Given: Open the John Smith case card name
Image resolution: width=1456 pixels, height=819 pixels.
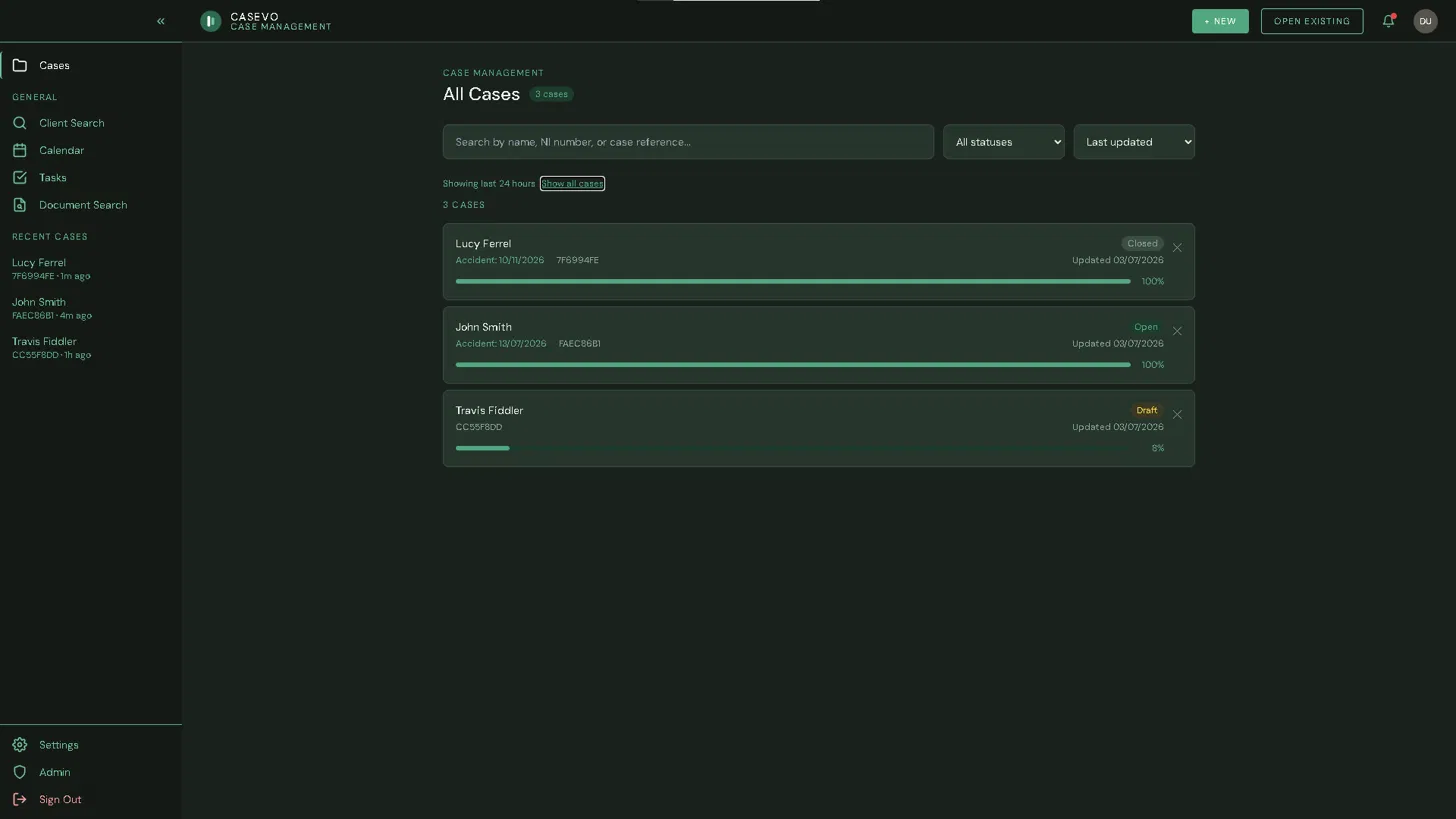Looking at the screenshot, I should coord(483,327).
